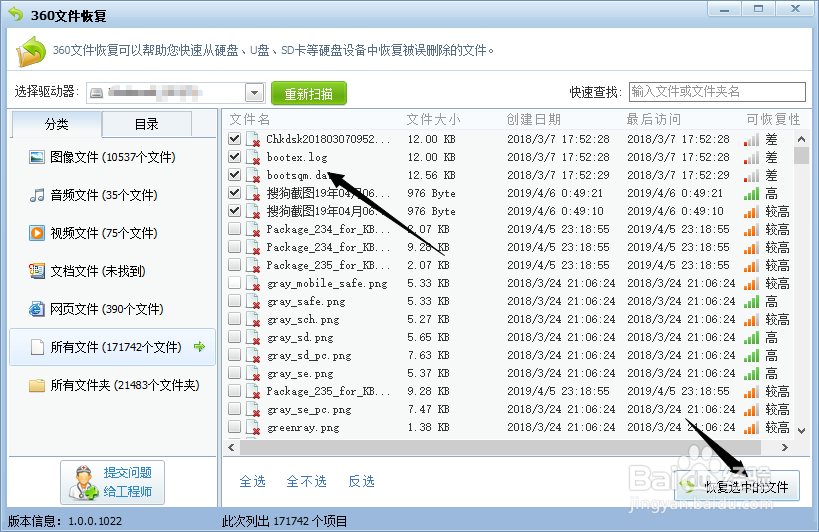Close the 360文件恢复 window

coord(795,9)
